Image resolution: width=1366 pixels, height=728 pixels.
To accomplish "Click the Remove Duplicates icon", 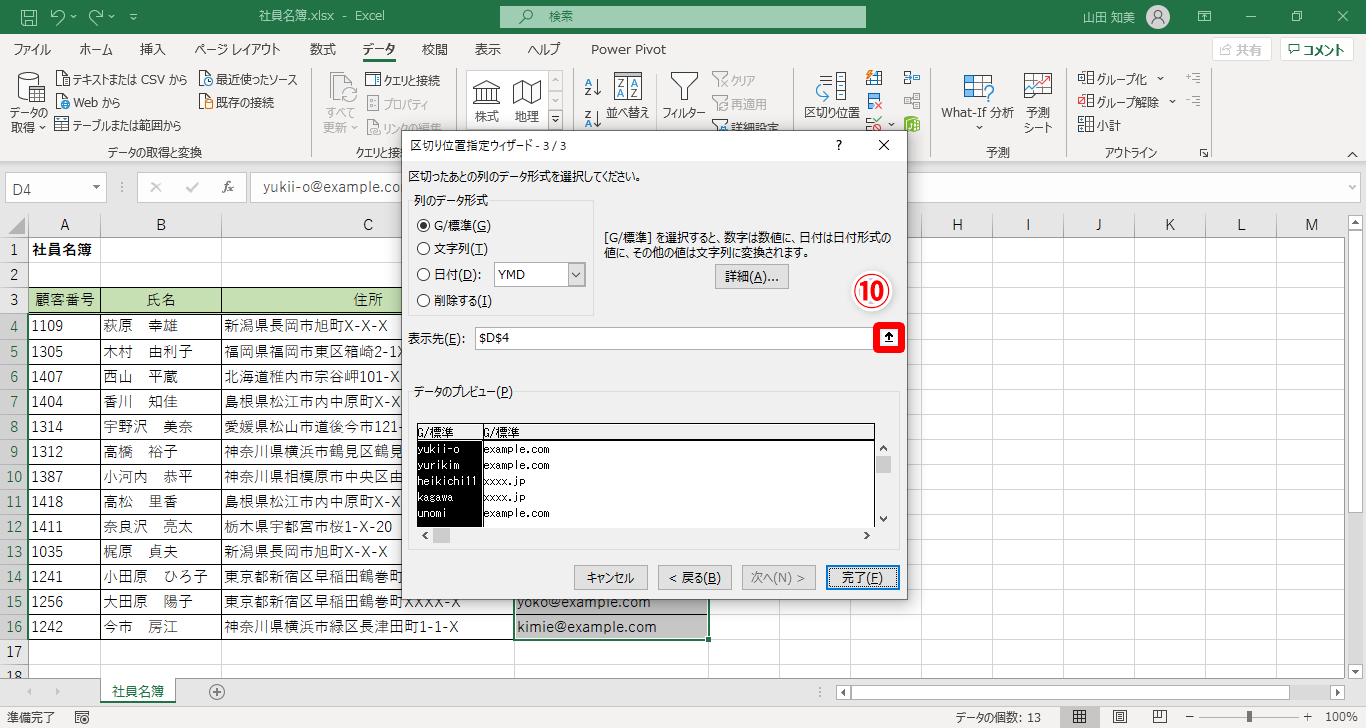I will coord(875,101).
